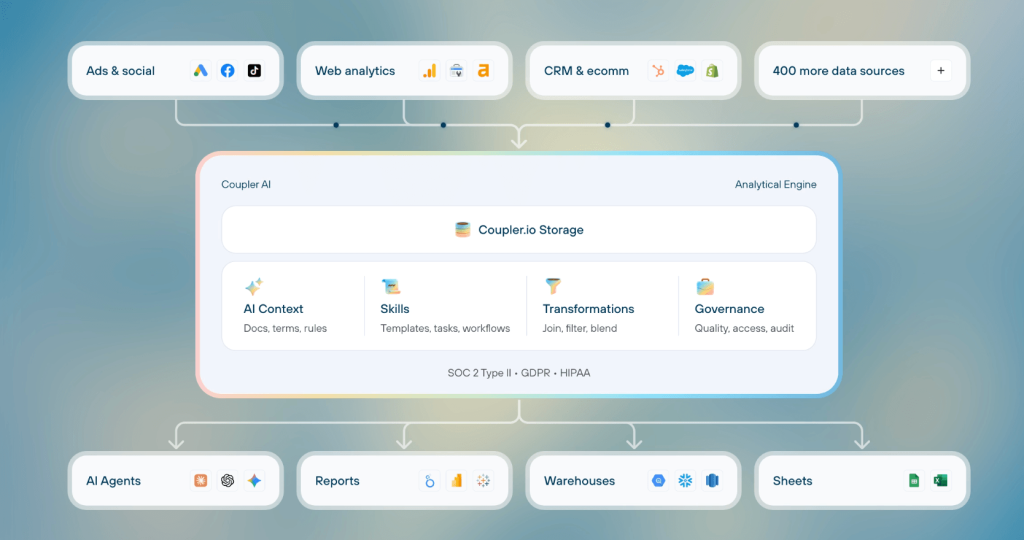Click the 'Ads & social' label

click(120, 71)
